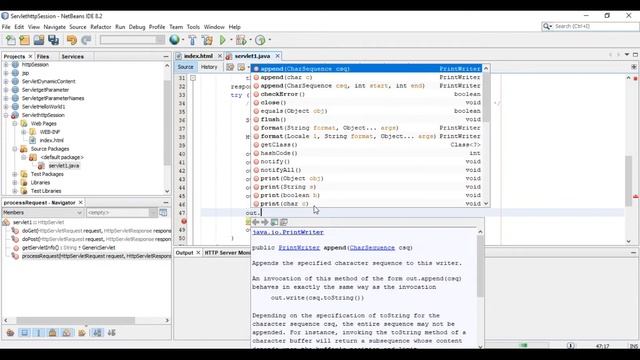Minimize the Projects panel
Screen dimensions: 640x360
[166, 56]
